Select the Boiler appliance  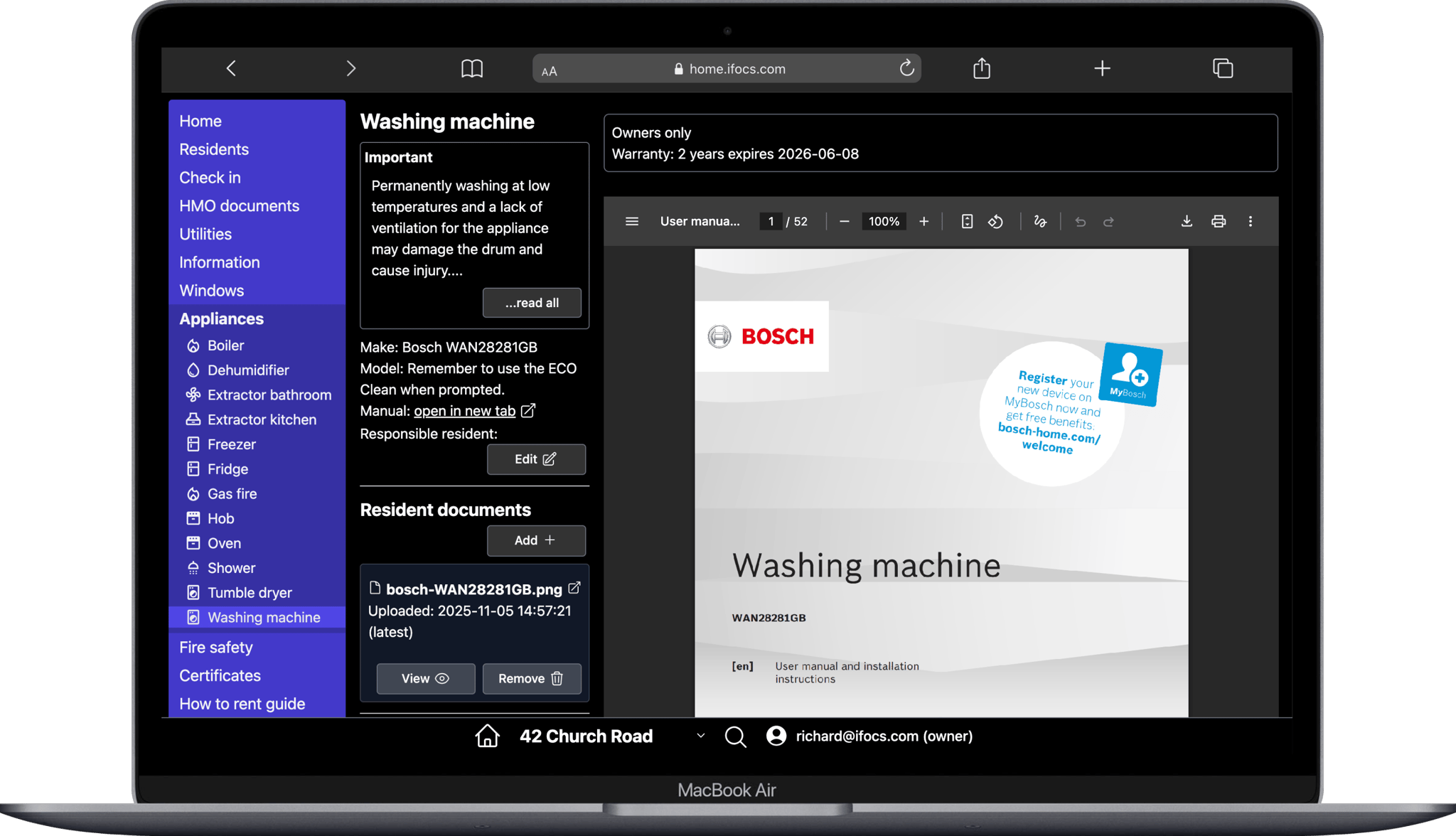225,345
